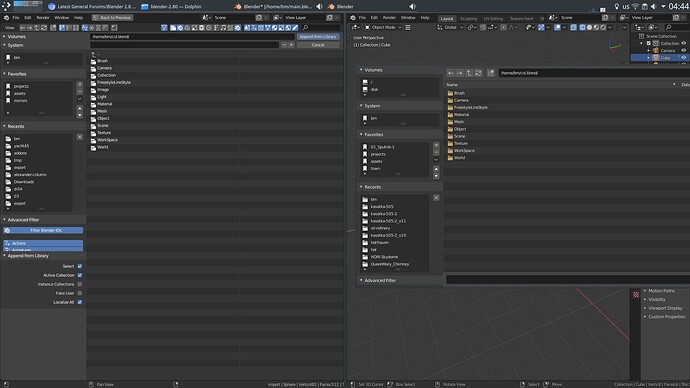Collapse the System panel in left window
Viewport: 690px width, 388px height.
click(4, 45)
